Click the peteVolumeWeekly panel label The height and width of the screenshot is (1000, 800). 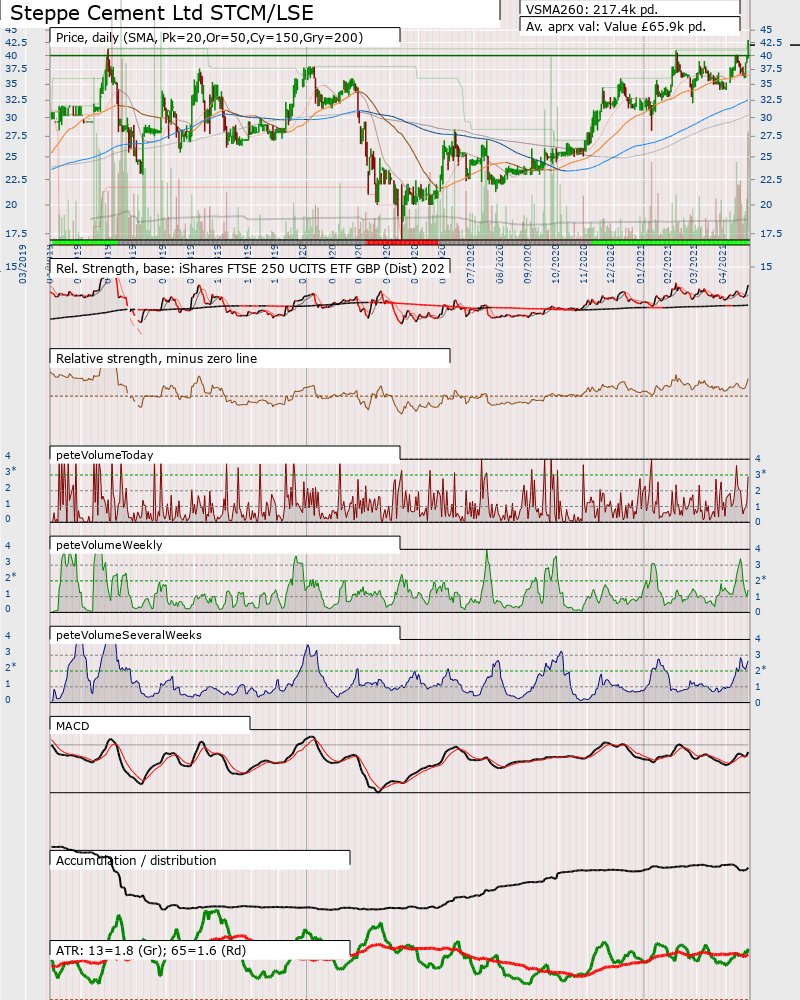point(109,545)
